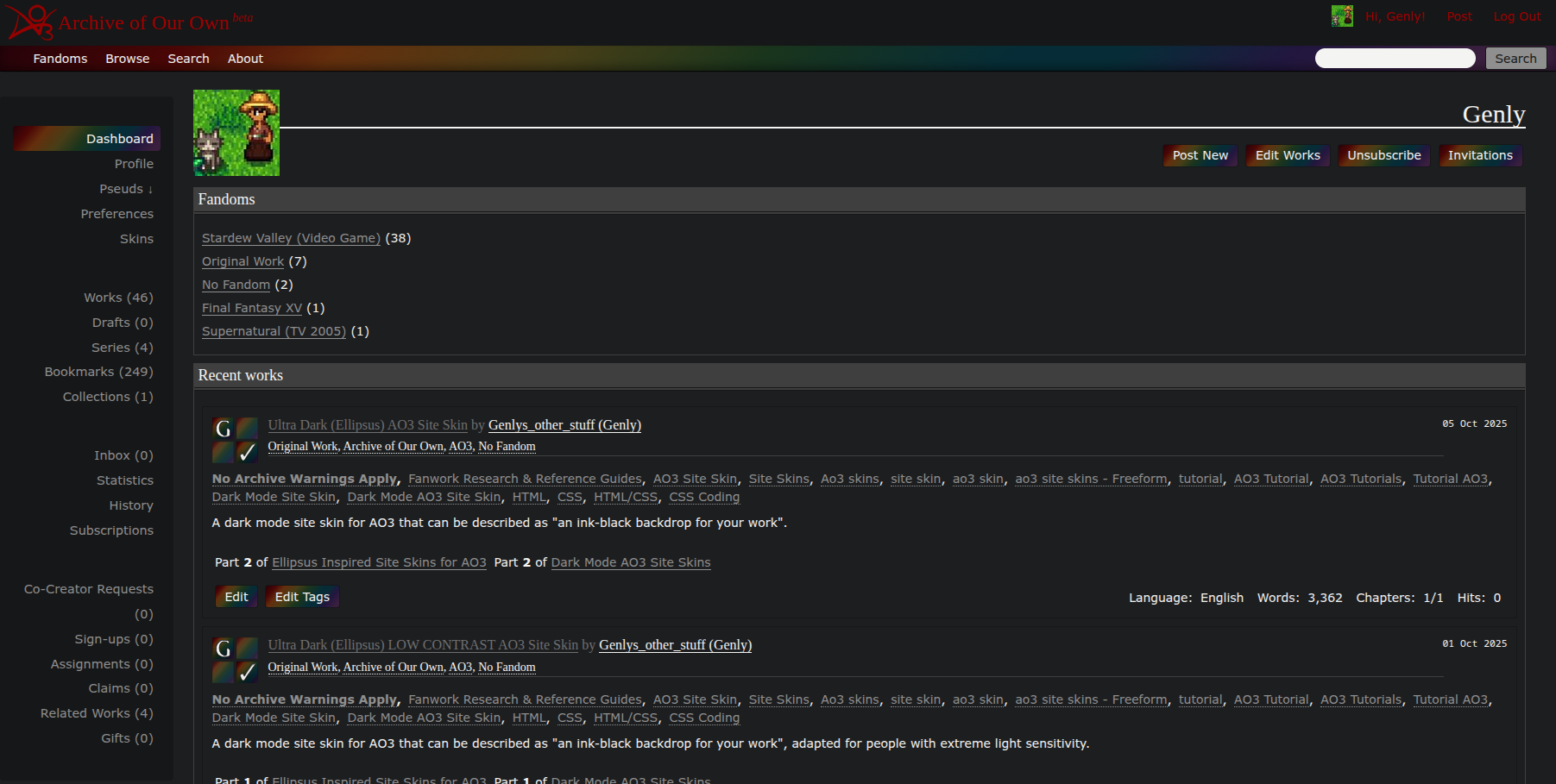This screenshot has width=1556, height=784.
Task: View Bookmarks (249)
Action: pos(99,372)
